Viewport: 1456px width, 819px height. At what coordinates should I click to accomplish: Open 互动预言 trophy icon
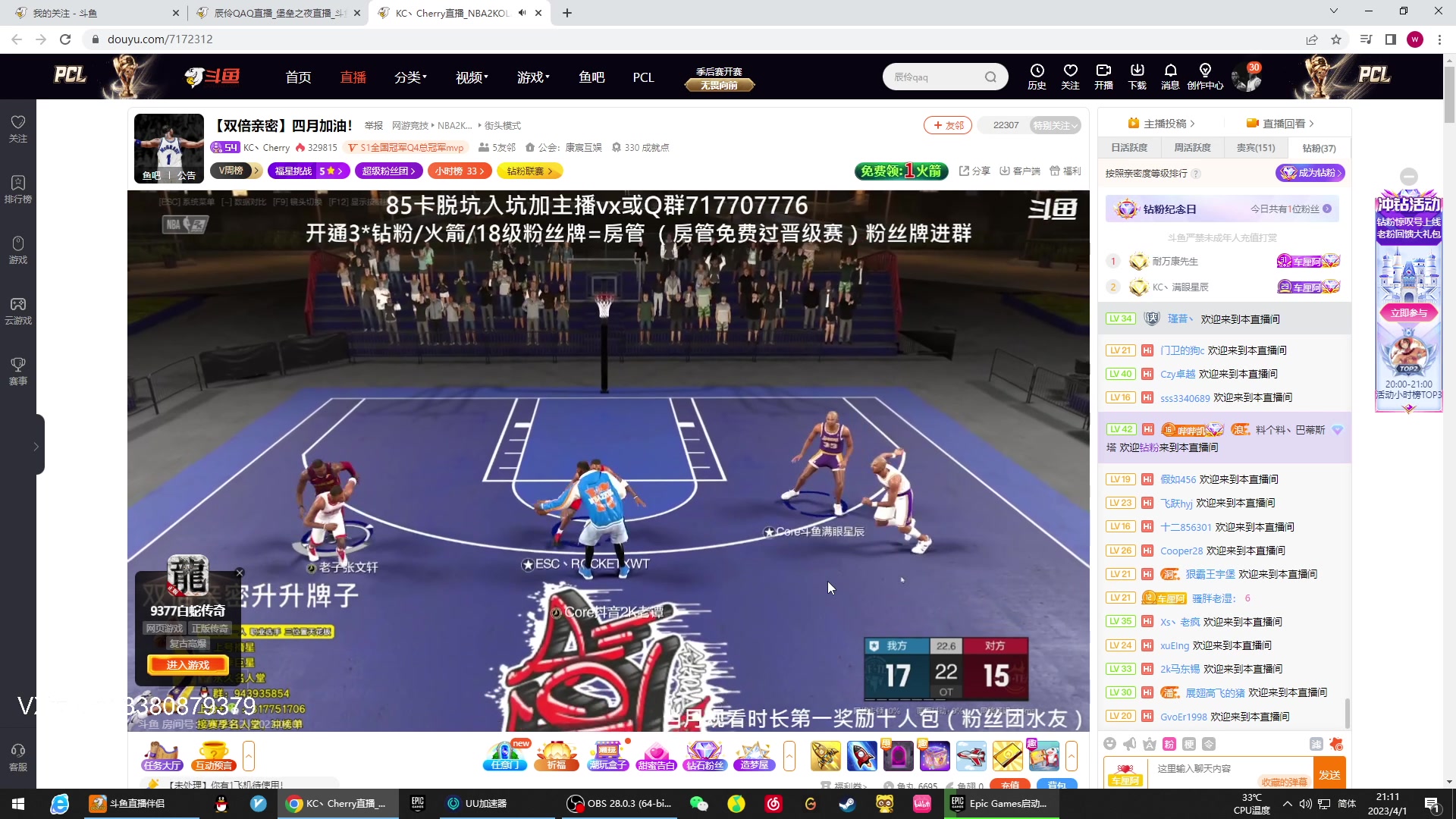[214, 756]
